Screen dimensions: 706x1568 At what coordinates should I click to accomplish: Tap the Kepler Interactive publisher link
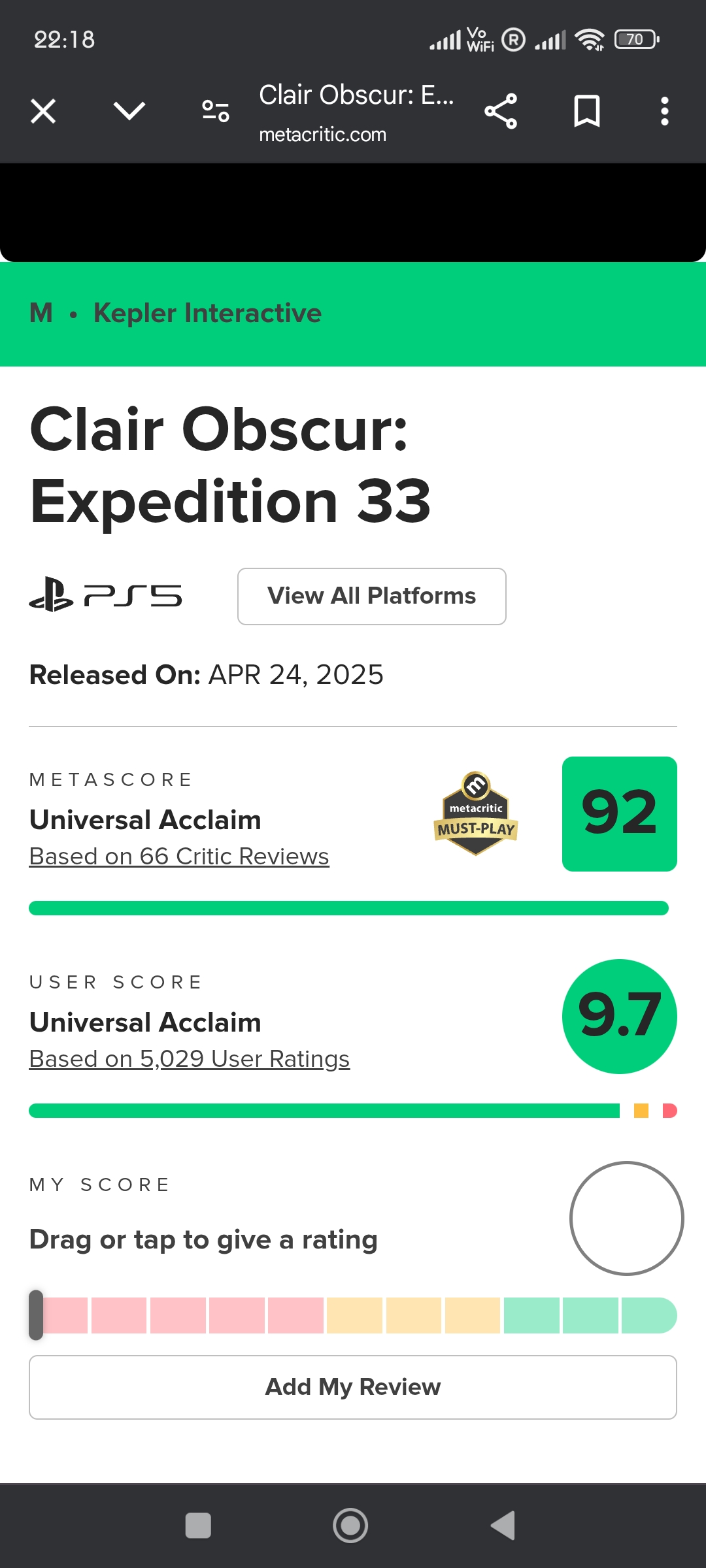[x=207, y=313]
